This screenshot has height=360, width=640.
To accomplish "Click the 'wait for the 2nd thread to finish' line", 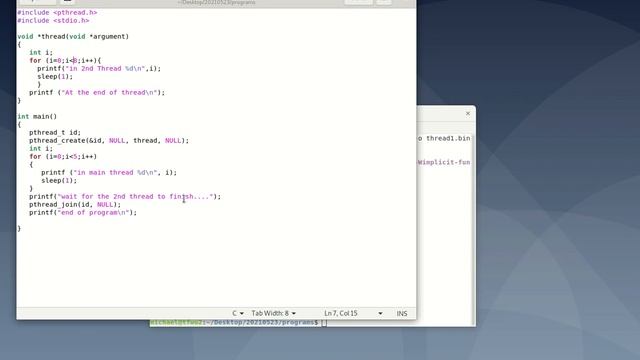I will (125, 197).
